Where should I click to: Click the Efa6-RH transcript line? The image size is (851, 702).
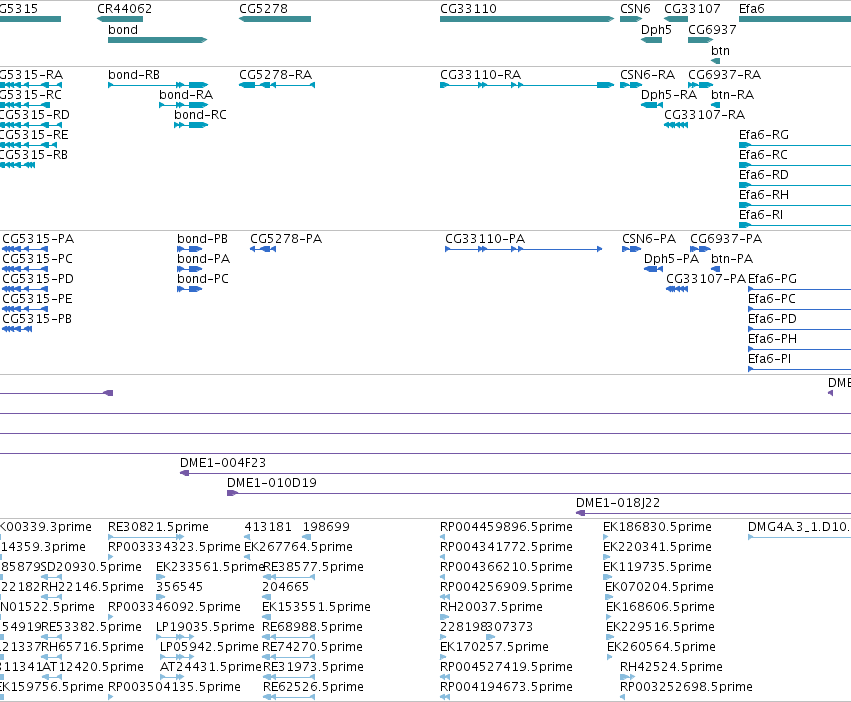point(795,205)
